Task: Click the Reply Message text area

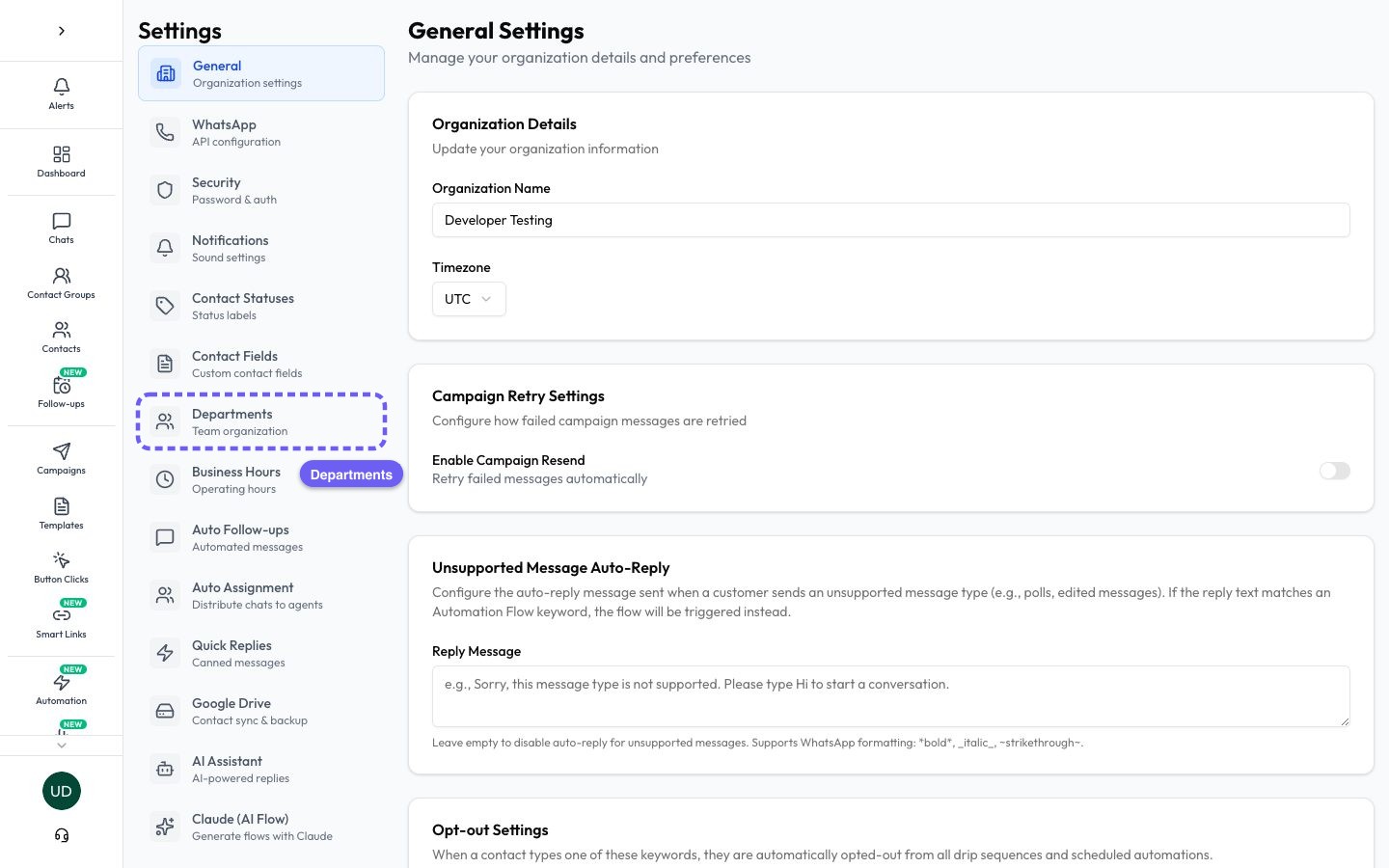Action: pos(890,696)
